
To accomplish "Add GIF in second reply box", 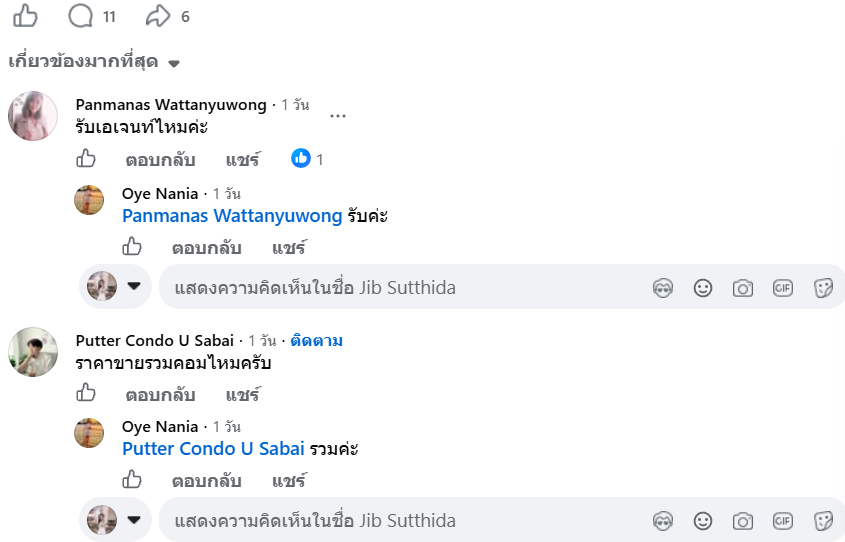I will tap(782, 521).
